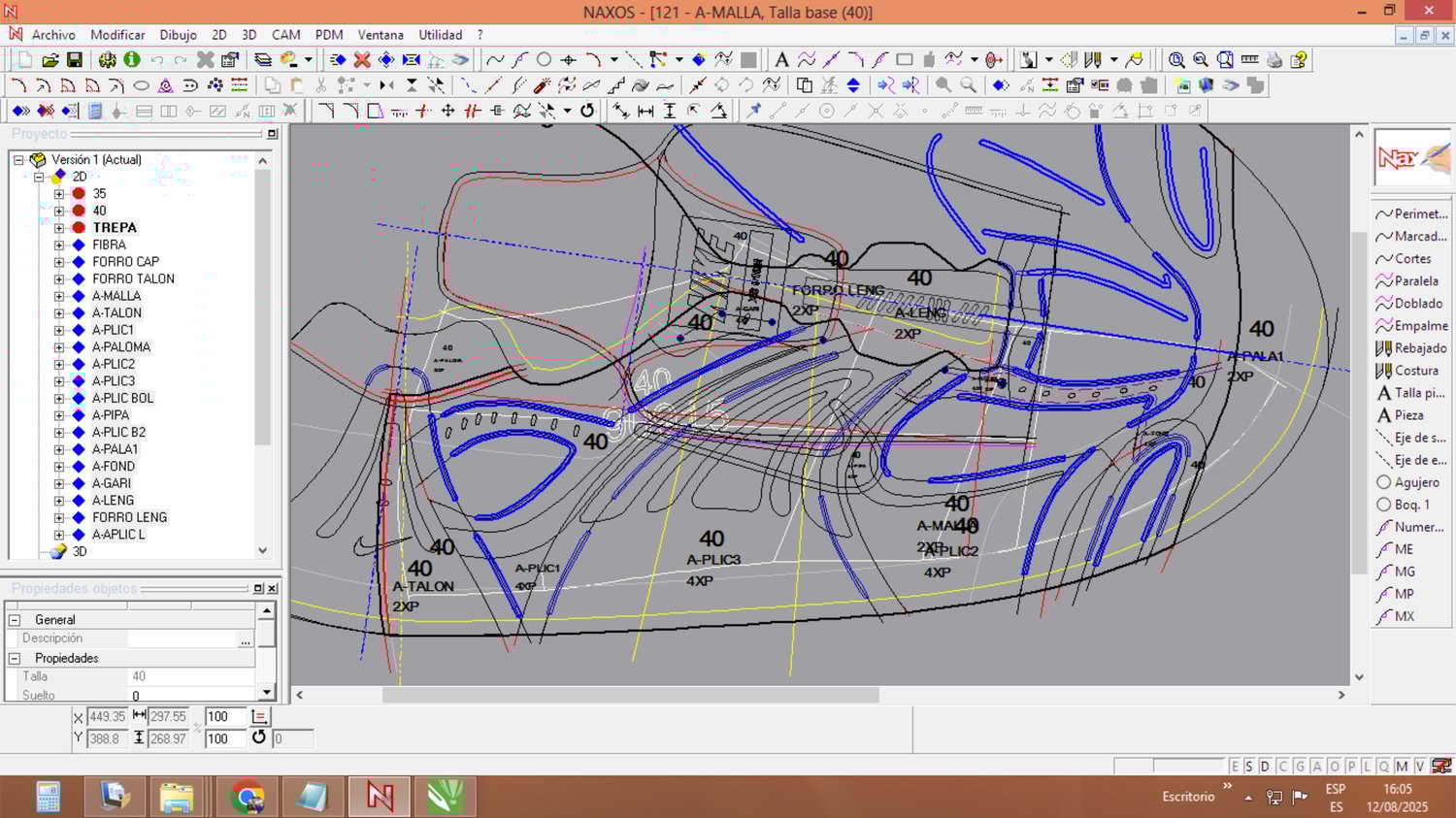
Task: Click the rotate arrow tool icon
Action: (587, 111)
